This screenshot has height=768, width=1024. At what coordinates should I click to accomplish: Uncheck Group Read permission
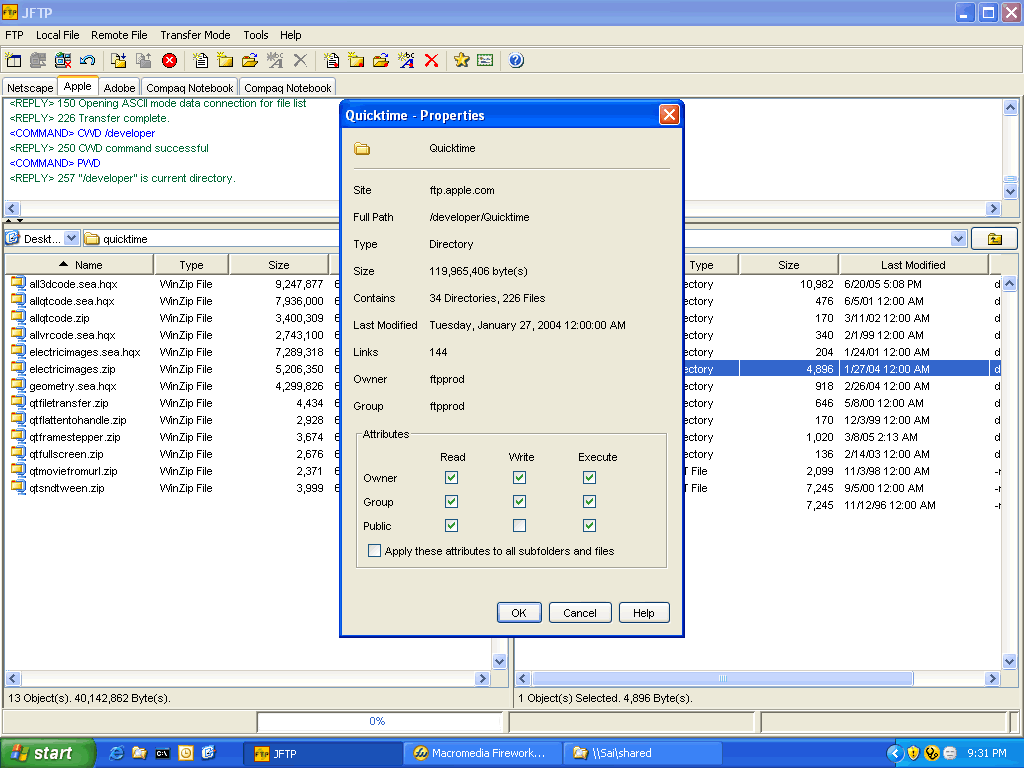coord(451,502)
